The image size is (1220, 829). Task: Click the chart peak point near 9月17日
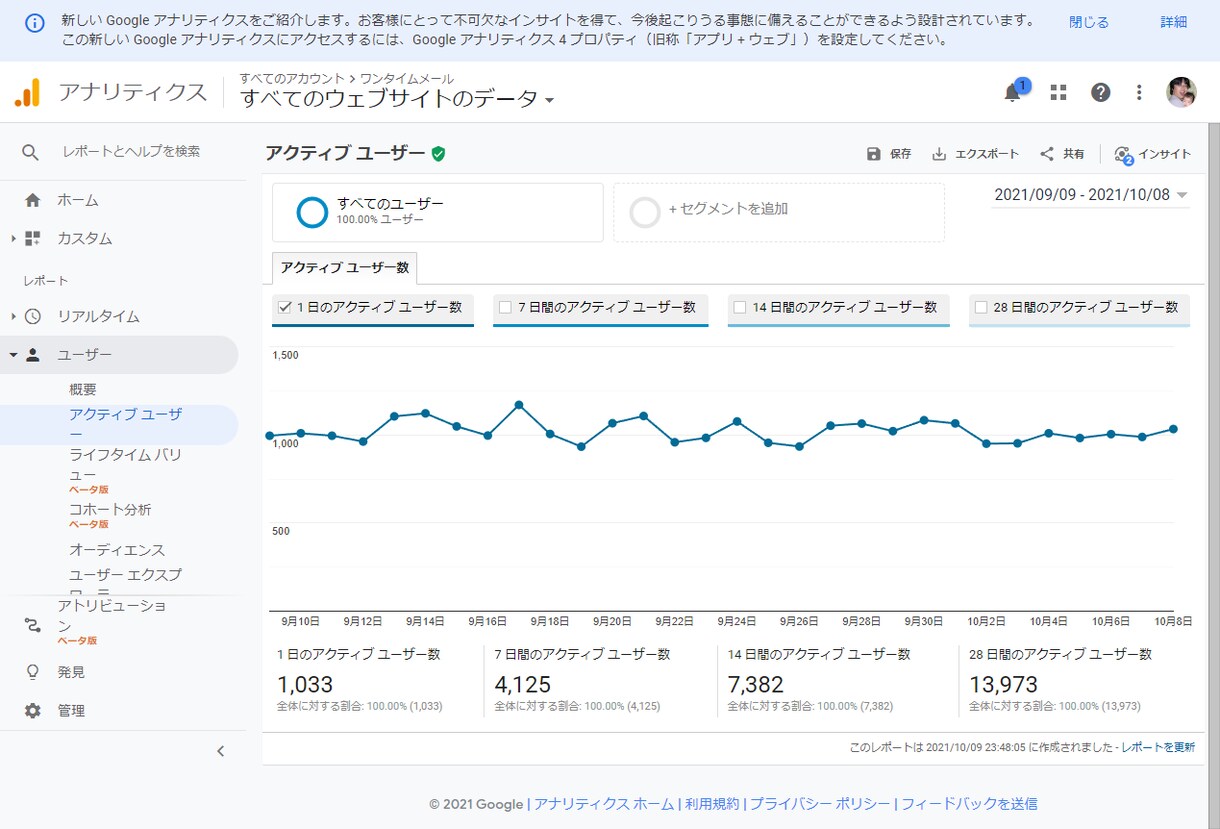pyautogui.click(x=519, y=405)
